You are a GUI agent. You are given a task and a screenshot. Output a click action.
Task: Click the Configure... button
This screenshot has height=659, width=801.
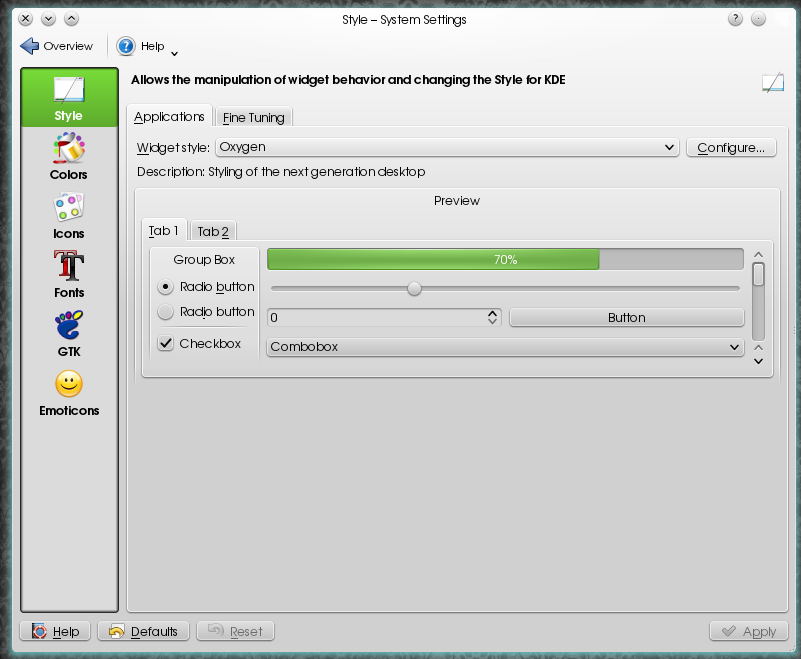tap(731, 148)
